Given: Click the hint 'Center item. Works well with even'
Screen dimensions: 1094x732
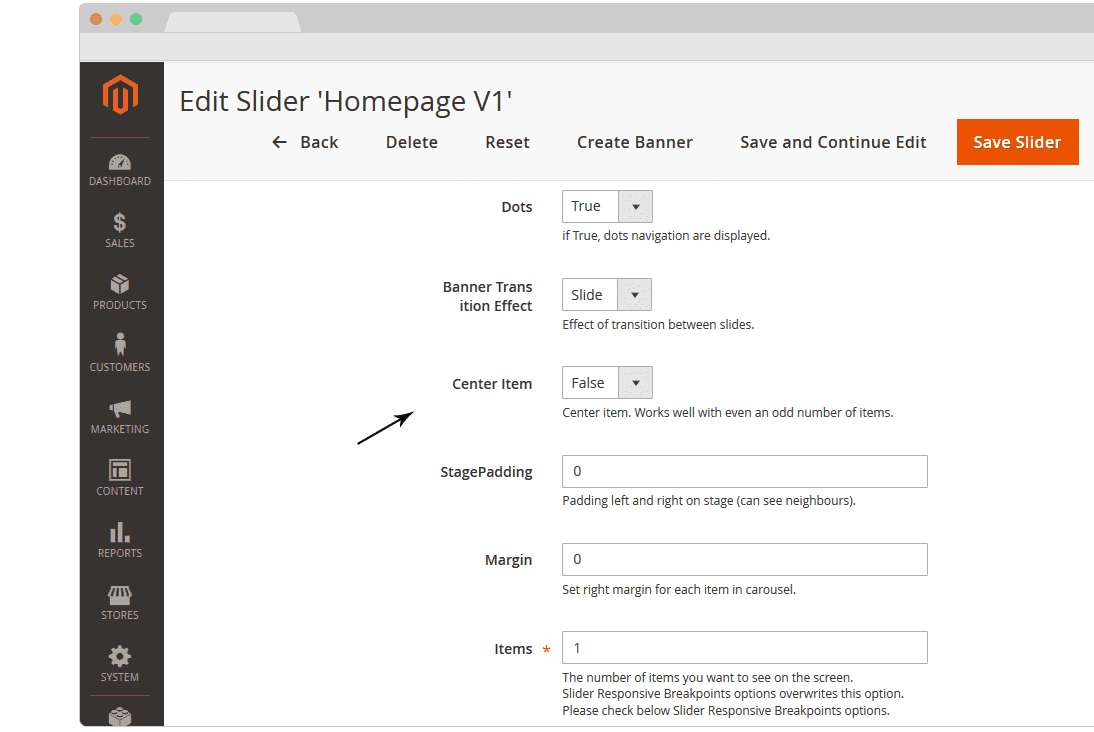Looking at the screenshot, I should pyautogui.click(x=727, y=412).
